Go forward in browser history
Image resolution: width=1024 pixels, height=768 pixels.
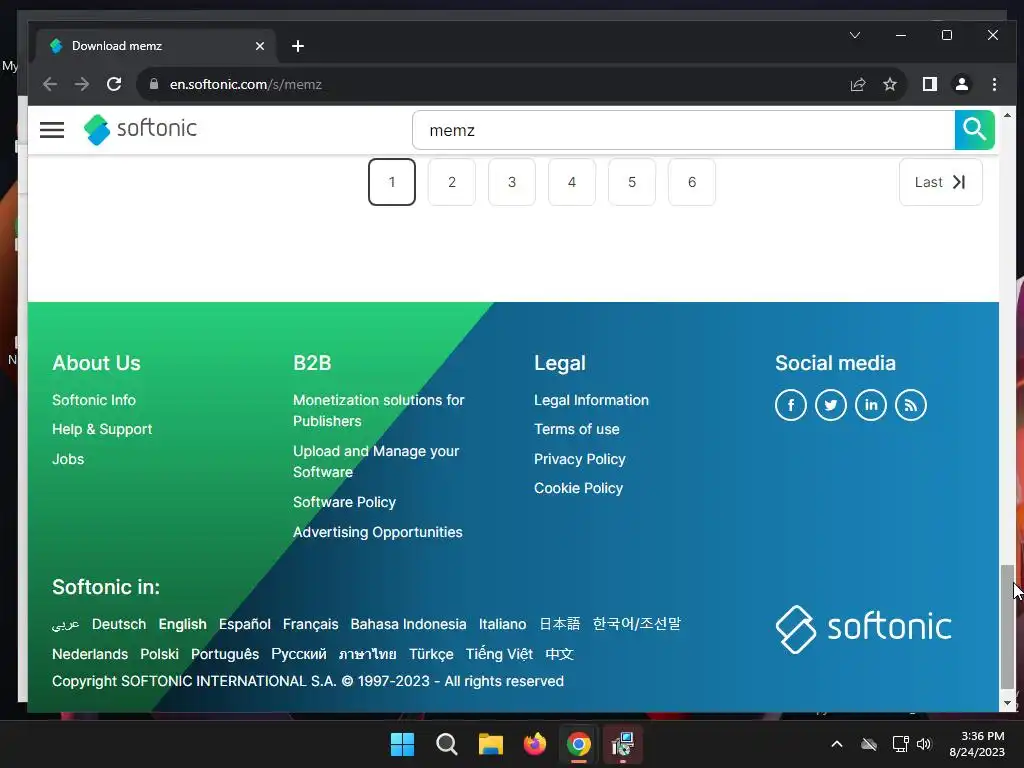point(82,84)
